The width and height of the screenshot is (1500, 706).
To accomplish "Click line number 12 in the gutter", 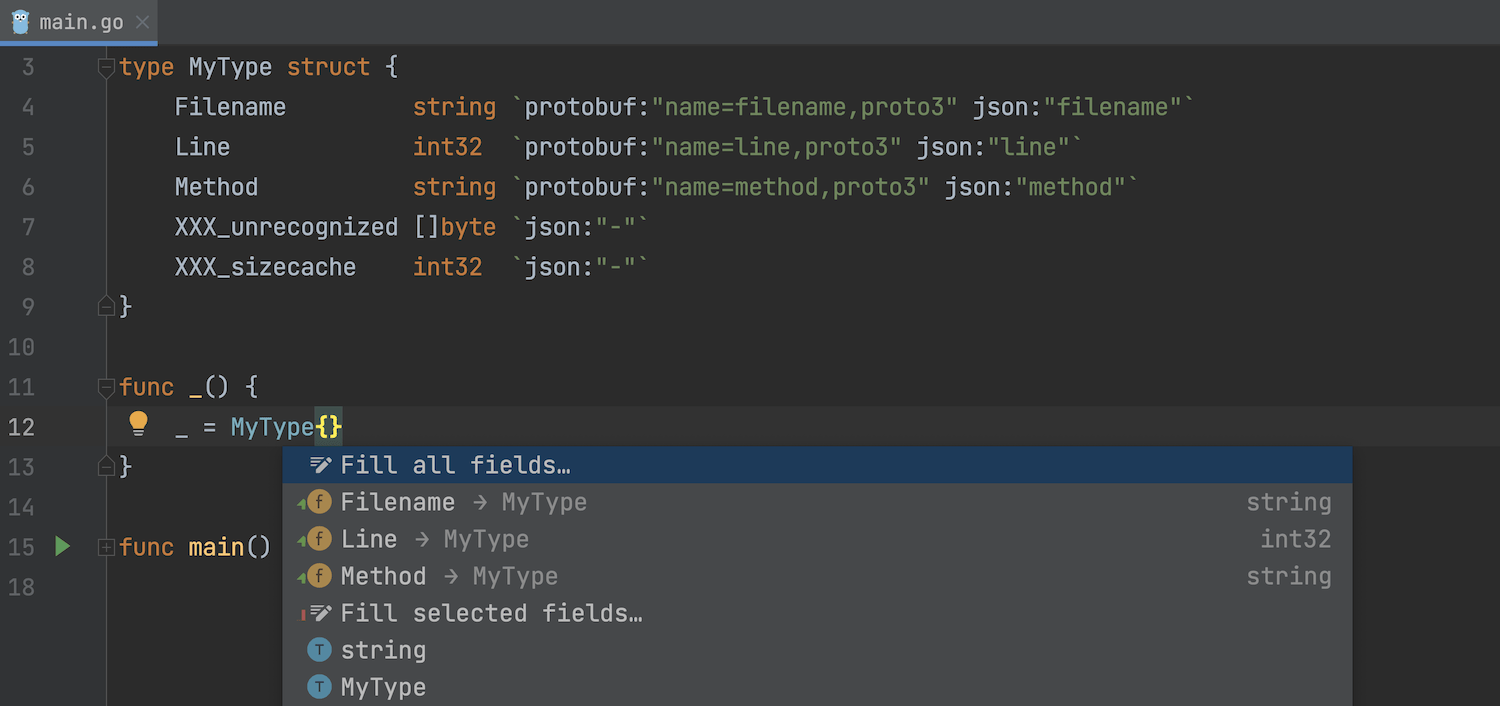I will coord(21,427).
